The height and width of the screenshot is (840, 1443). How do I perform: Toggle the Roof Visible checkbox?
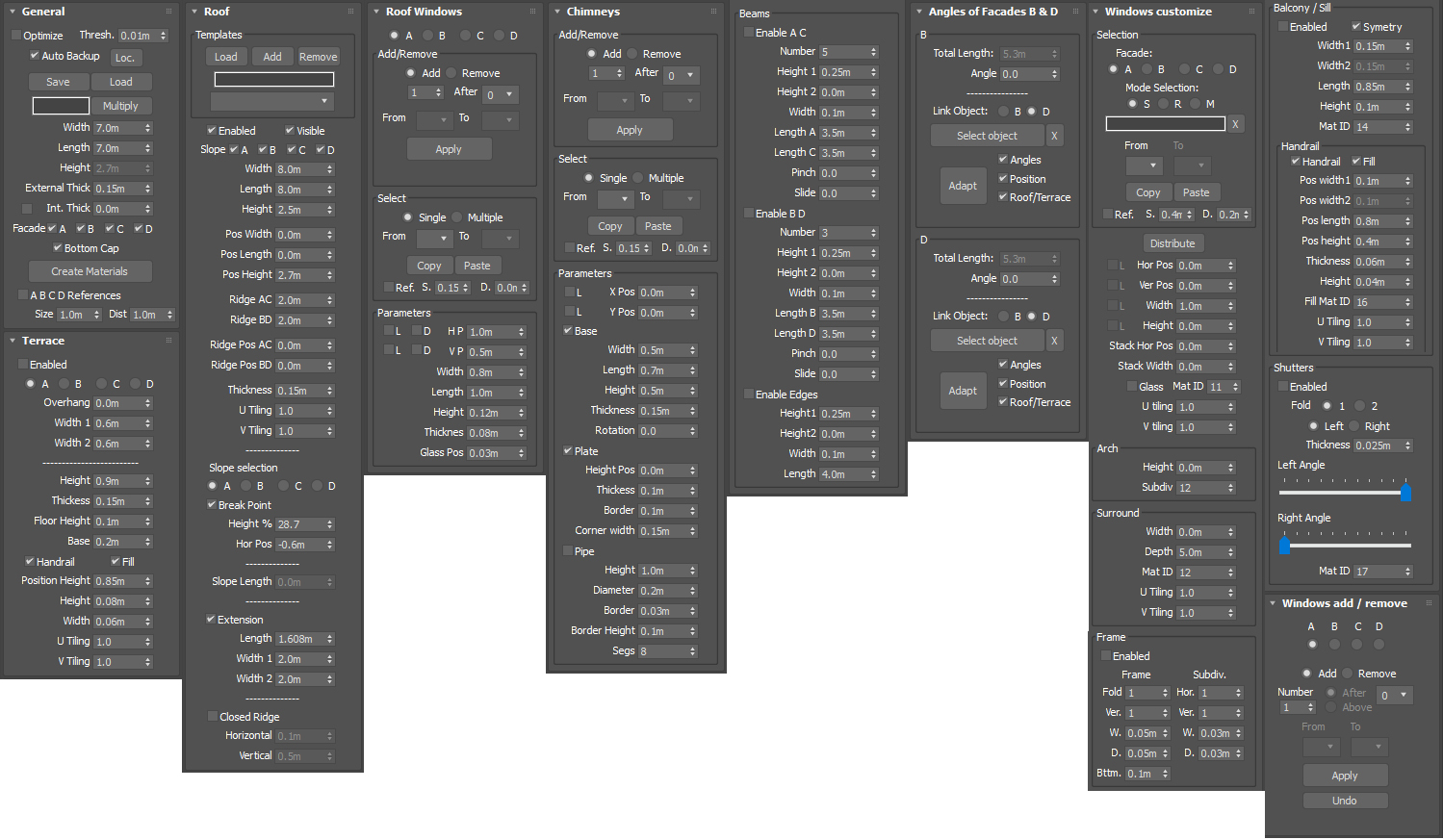point(290,131)
